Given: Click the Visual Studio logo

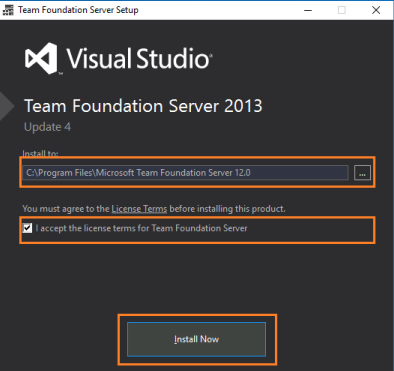Looking at the screenshot, I should (118, 58).
